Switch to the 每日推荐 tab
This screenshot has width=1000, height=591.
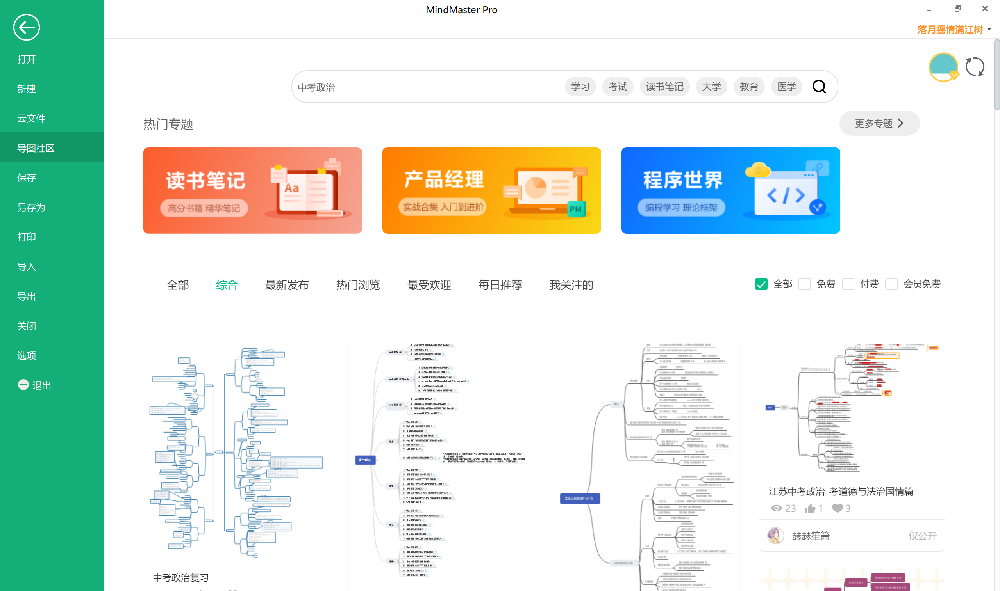500,285
